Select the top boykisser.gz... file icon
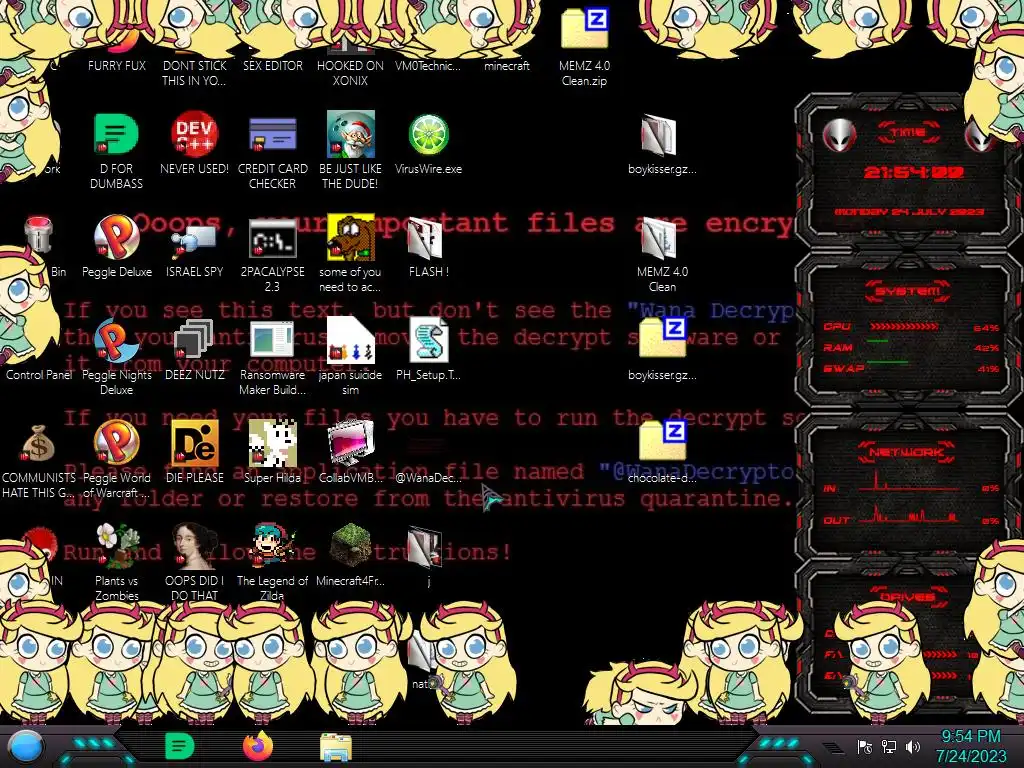1024x768 pixels. tap(662, 144)
